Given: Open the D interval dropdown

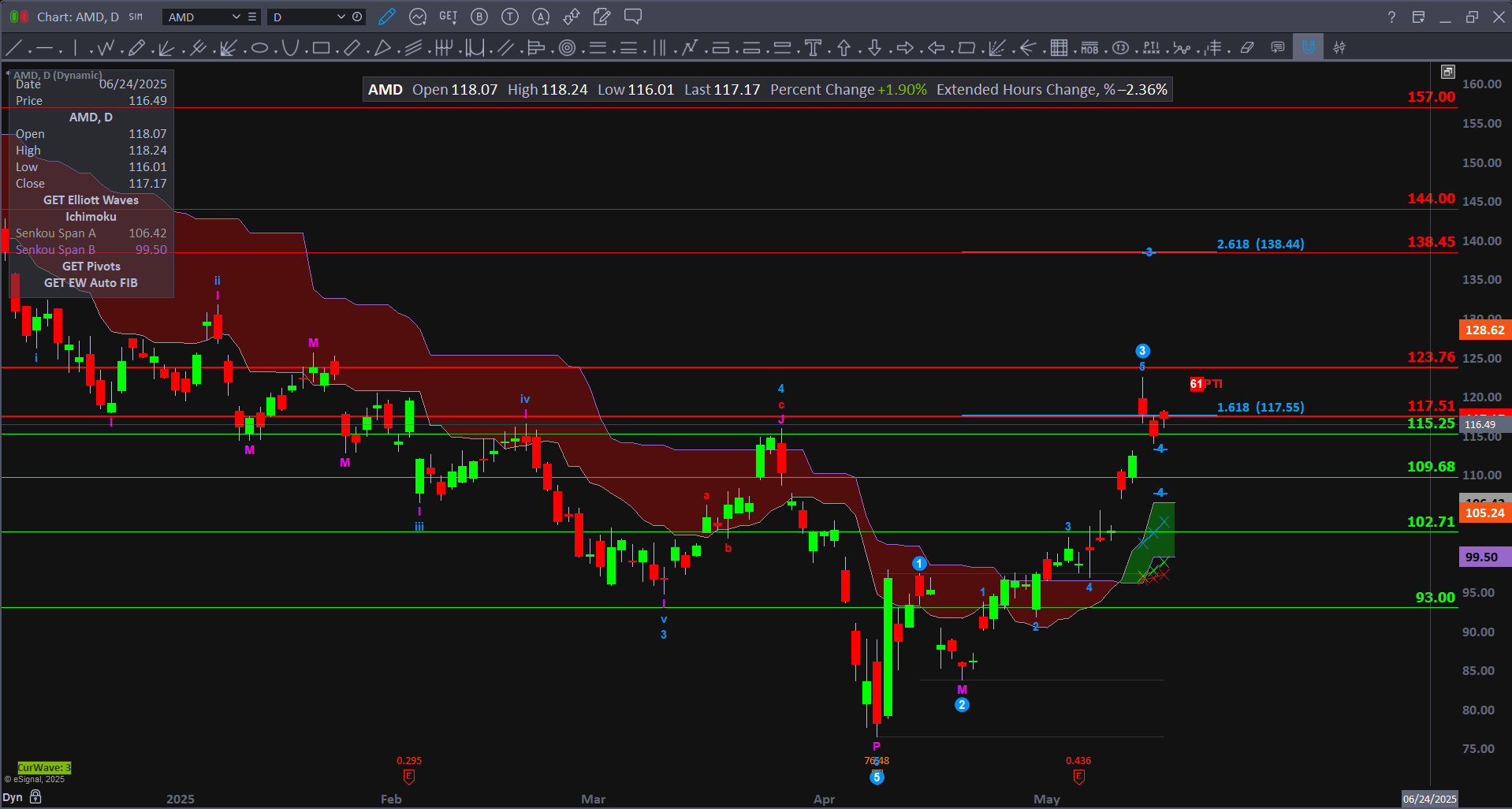Looking at the screenshot, I should pos(341,17).
